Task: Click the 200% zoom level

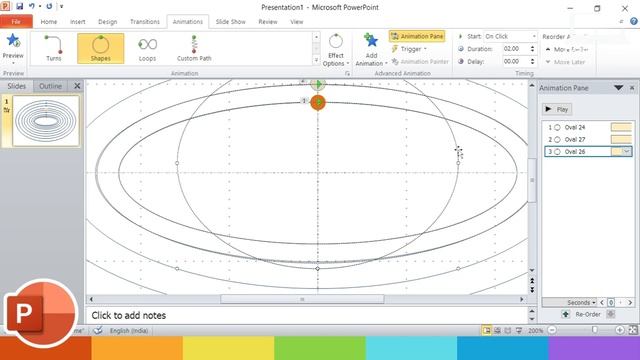Action: [x=536, y=330]
